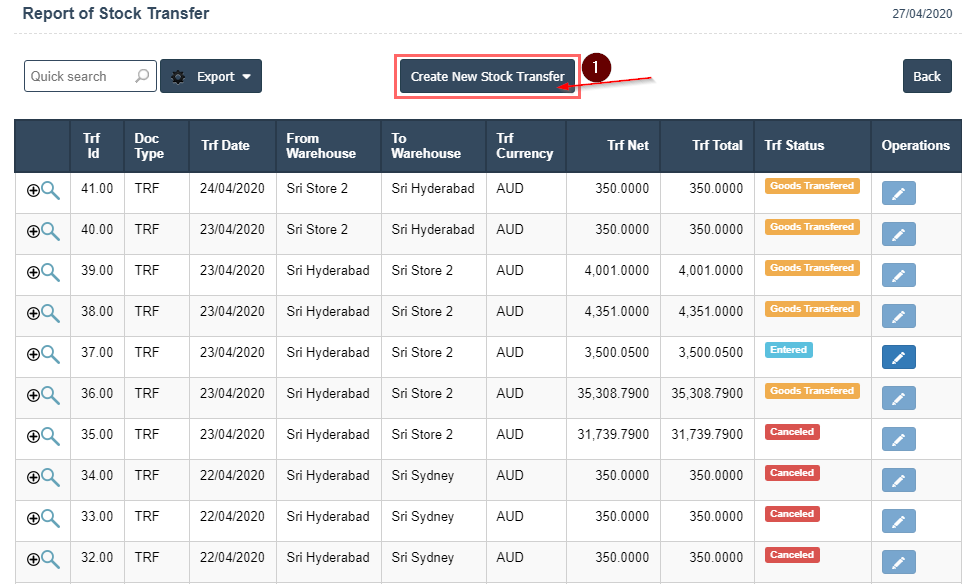The image size is (969, 584).
Task: Expand row details for transfer 39.00
Action: [x=33, y=272]
